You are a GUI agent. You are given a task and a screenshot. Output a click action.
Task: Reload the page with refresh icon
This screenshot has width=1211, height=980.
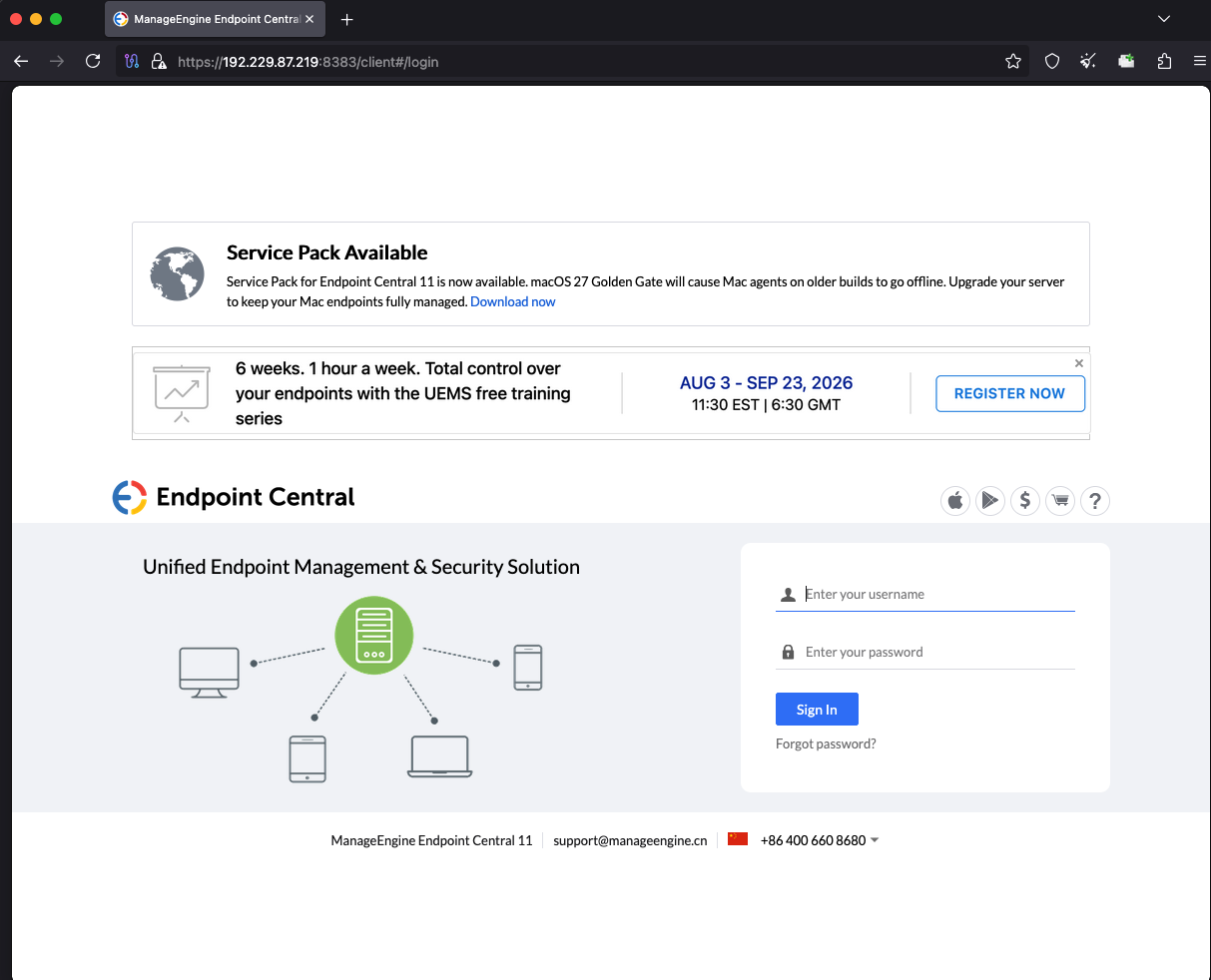[93, 61]
